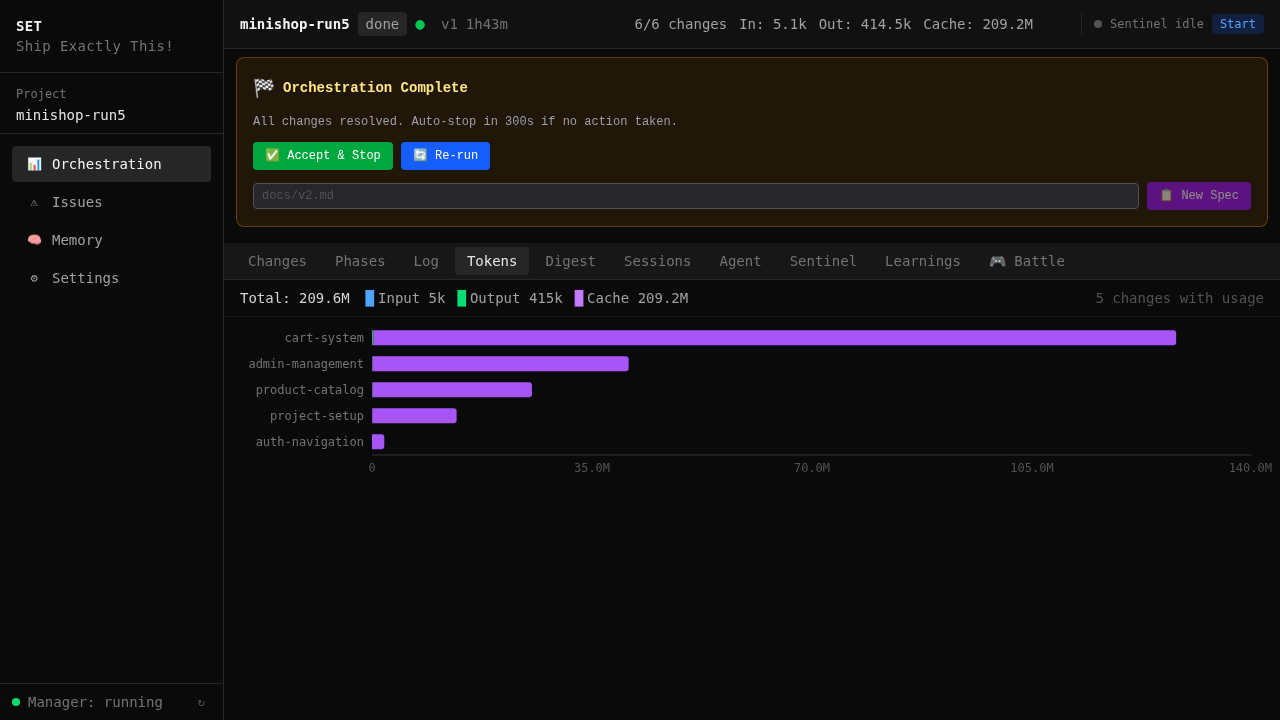
Task: Click the docs/v2.md spec input field
Action: 695,195
